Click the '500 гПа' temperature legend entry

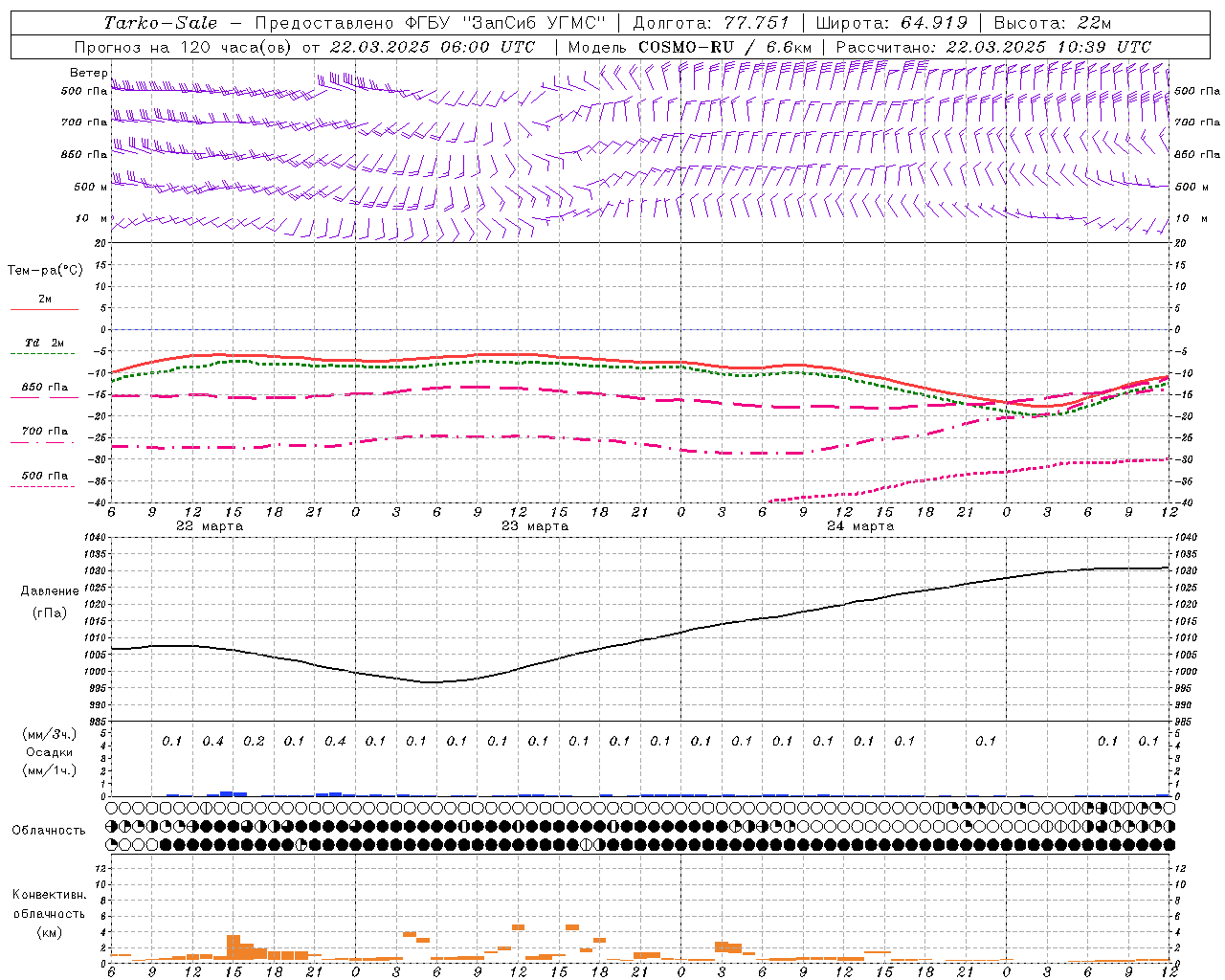coord(44,476)
